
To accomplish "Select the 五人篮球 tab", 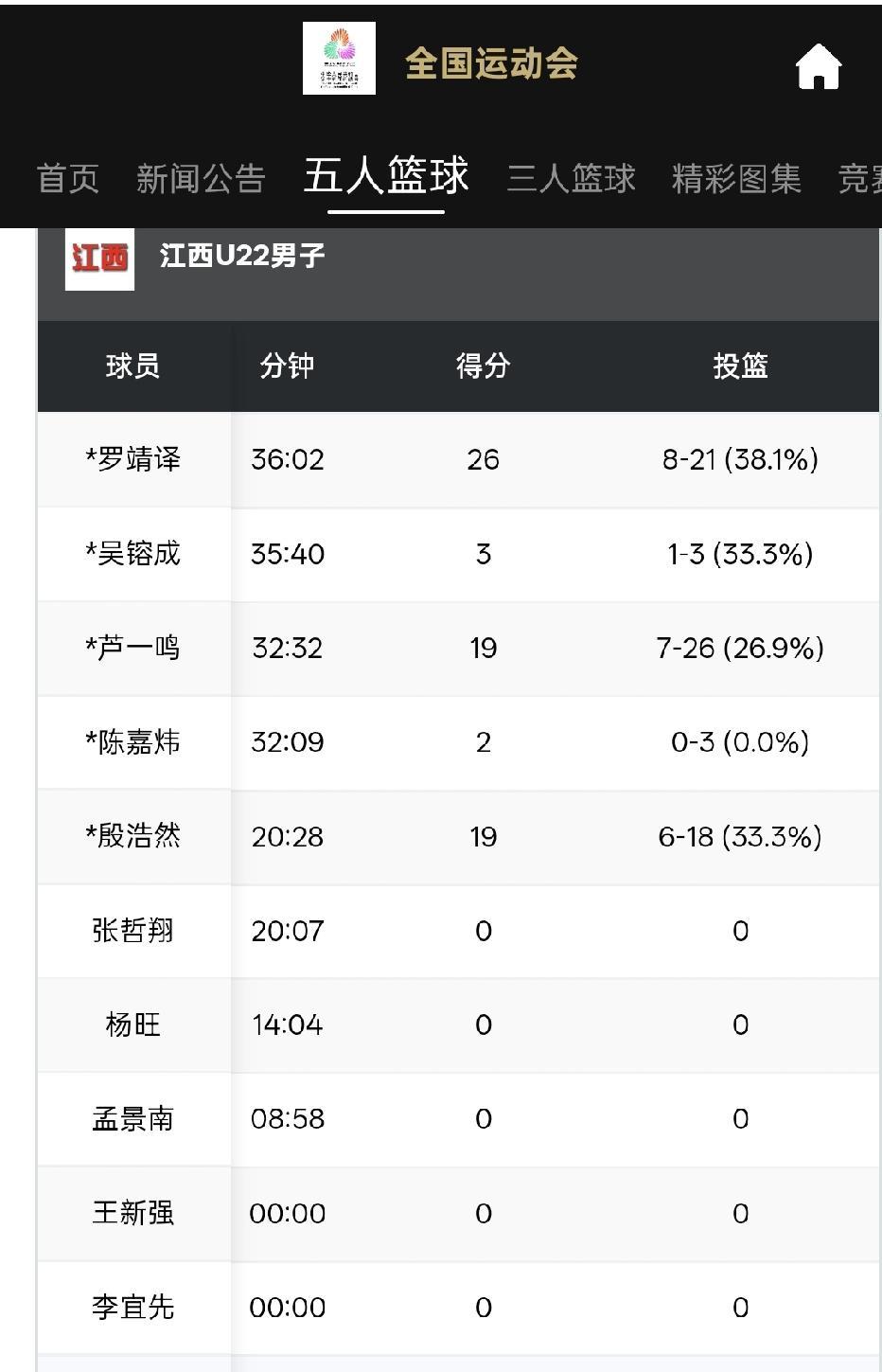I will click(386, 176).
